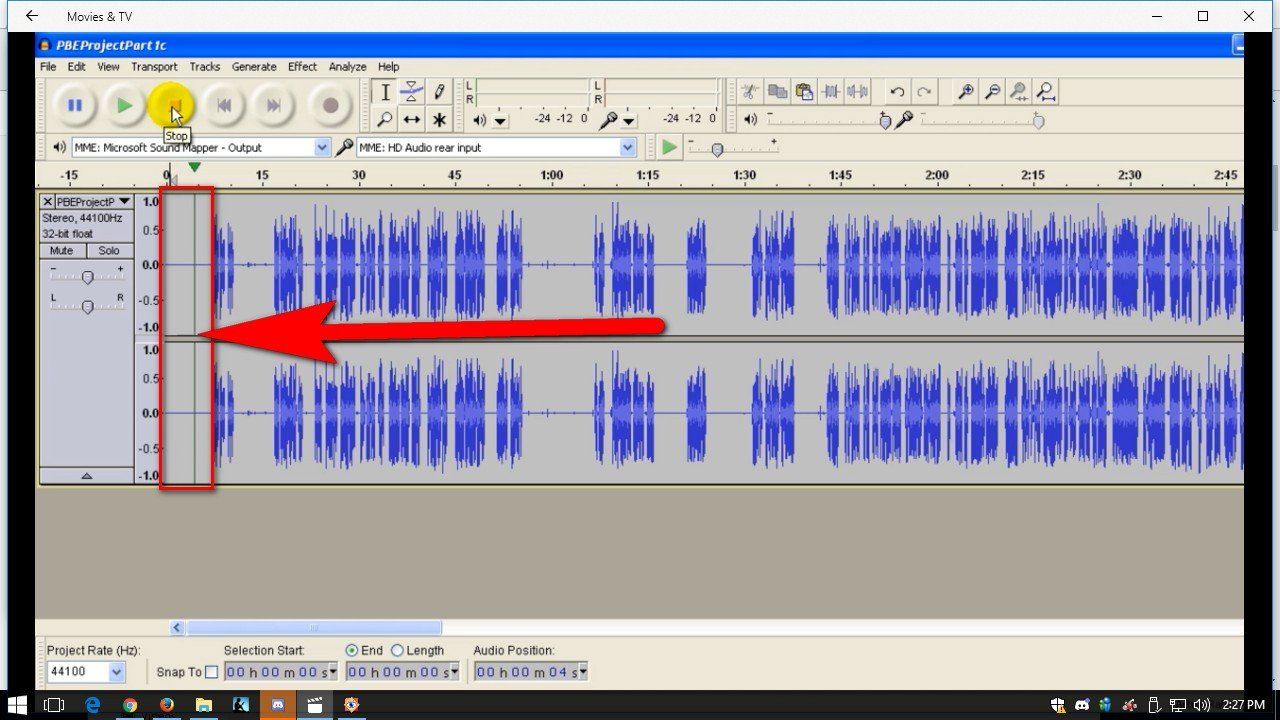
Task: Click the track pan slider
Action: pyautogui.click(x=87, y=306)
